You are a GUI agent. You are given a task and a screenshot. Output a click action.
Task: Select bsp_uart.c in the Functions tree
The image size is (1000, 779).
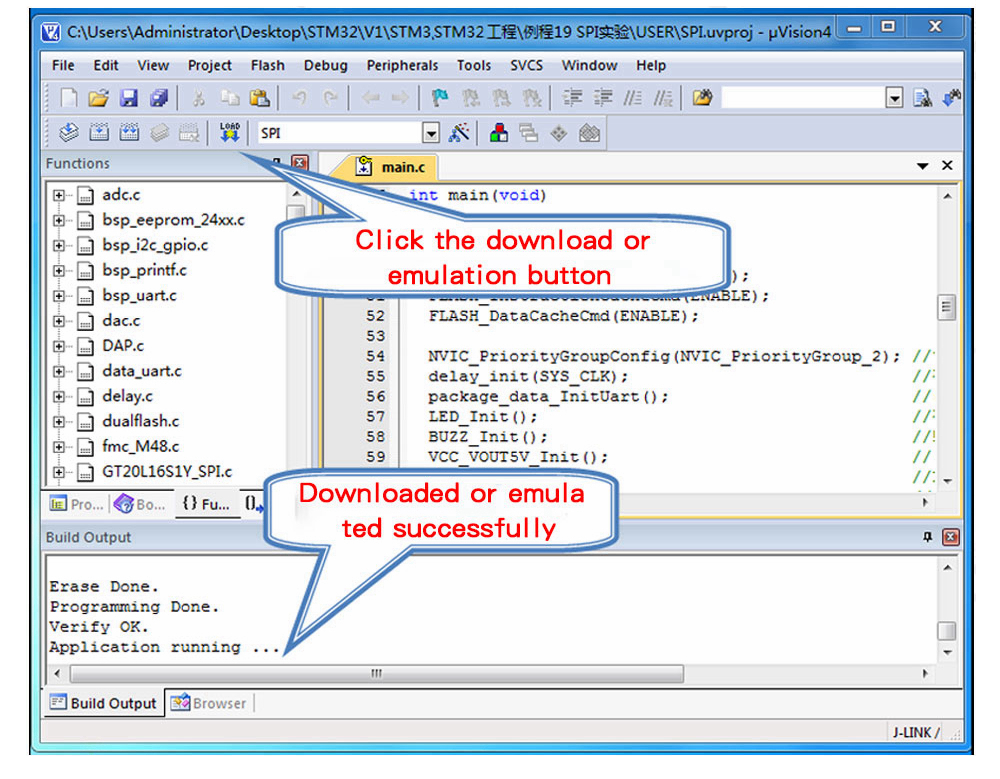pos(140,295)
